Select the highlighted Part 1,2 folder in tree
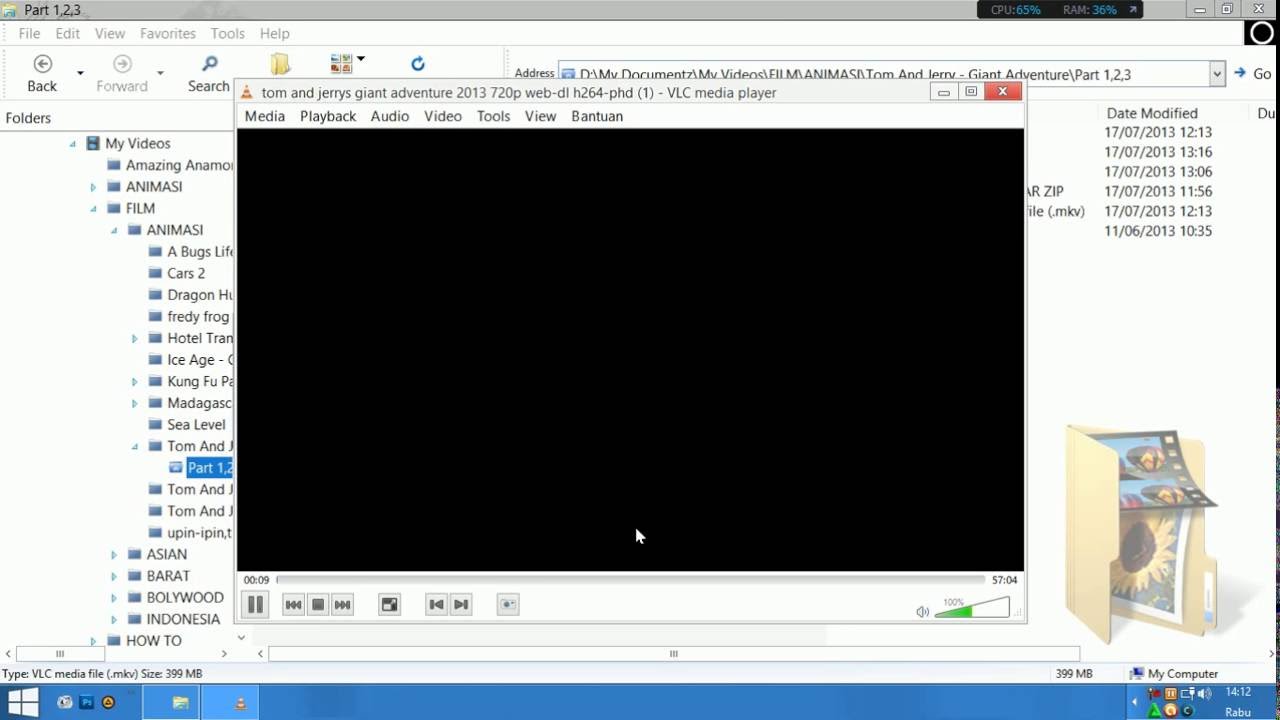1280x720 pixels. 209,468
